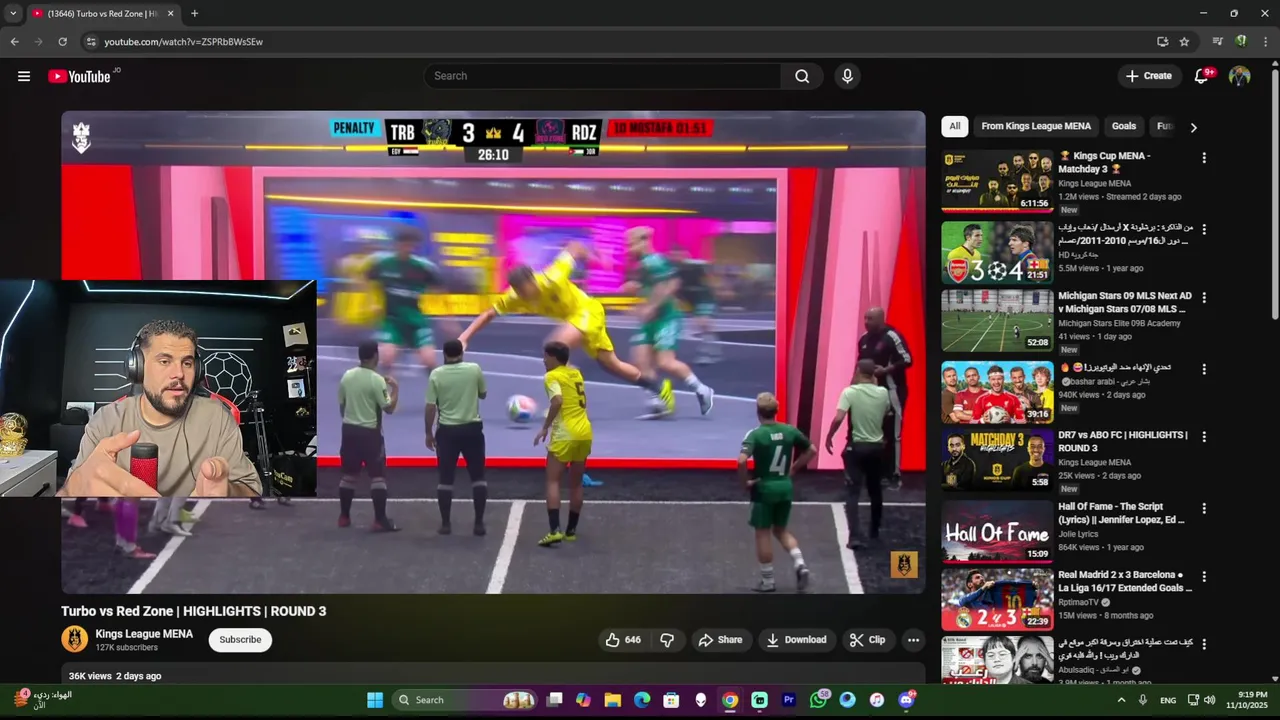1280x720 pixels.
Task: Open DR7 vs ABO FC highlights thumbnail
Action: (x=997, y=460)
